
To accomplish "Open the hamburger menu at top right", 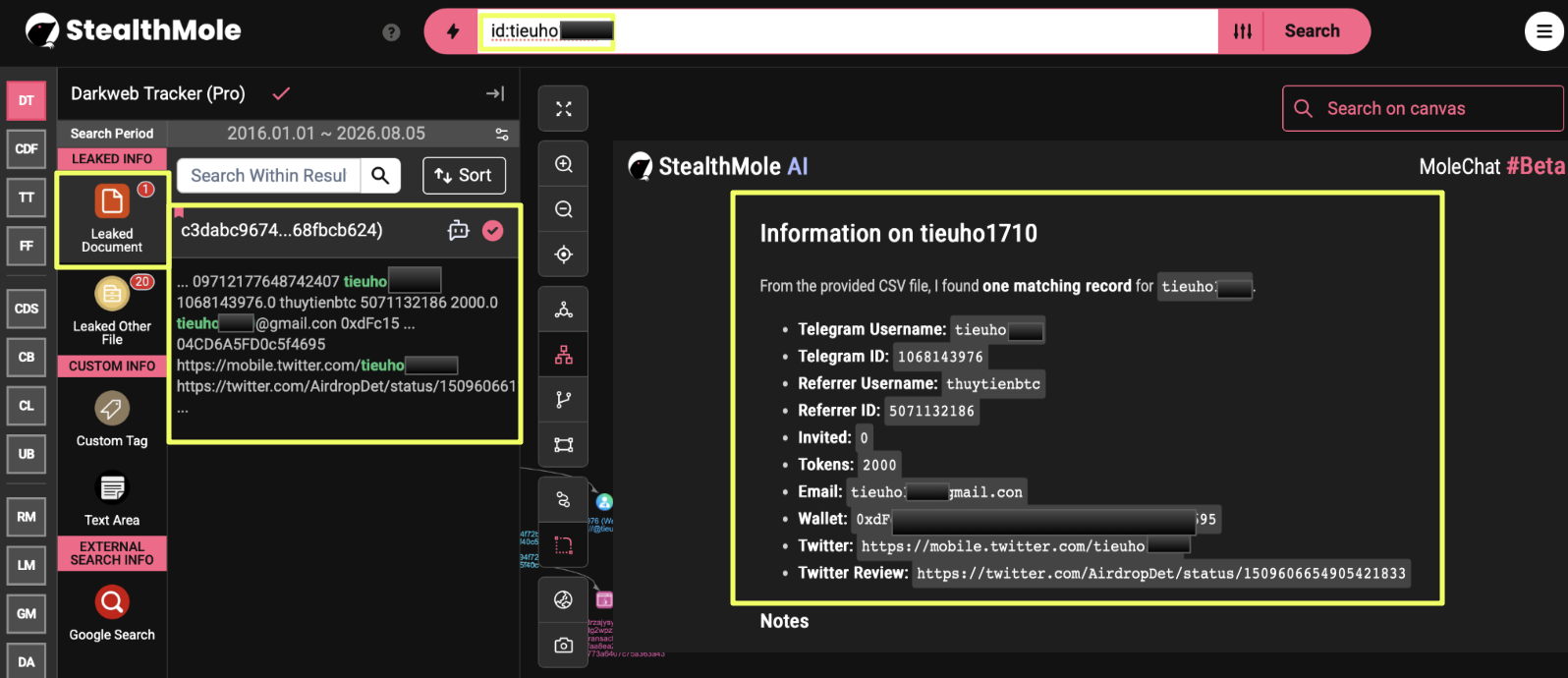I will (1543, 31).
